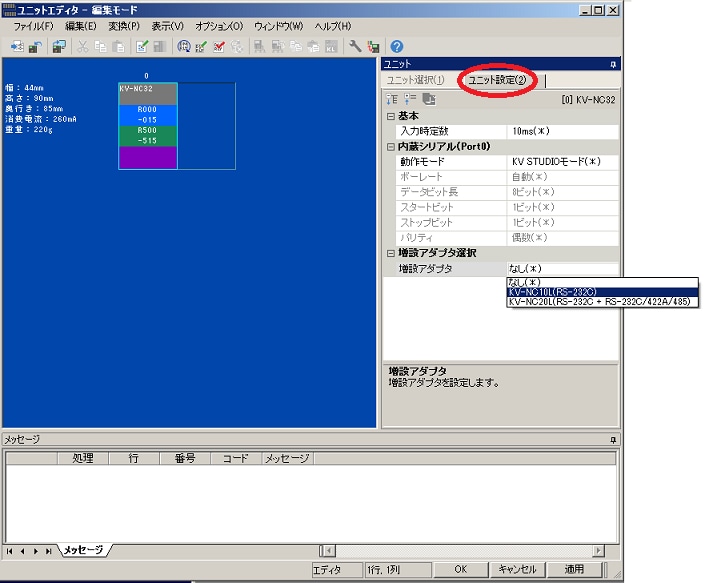Switch to the ユニット選択(1) tab
Image resolution: width=705 pixels, height=583 pixels.
pos(416,80)
